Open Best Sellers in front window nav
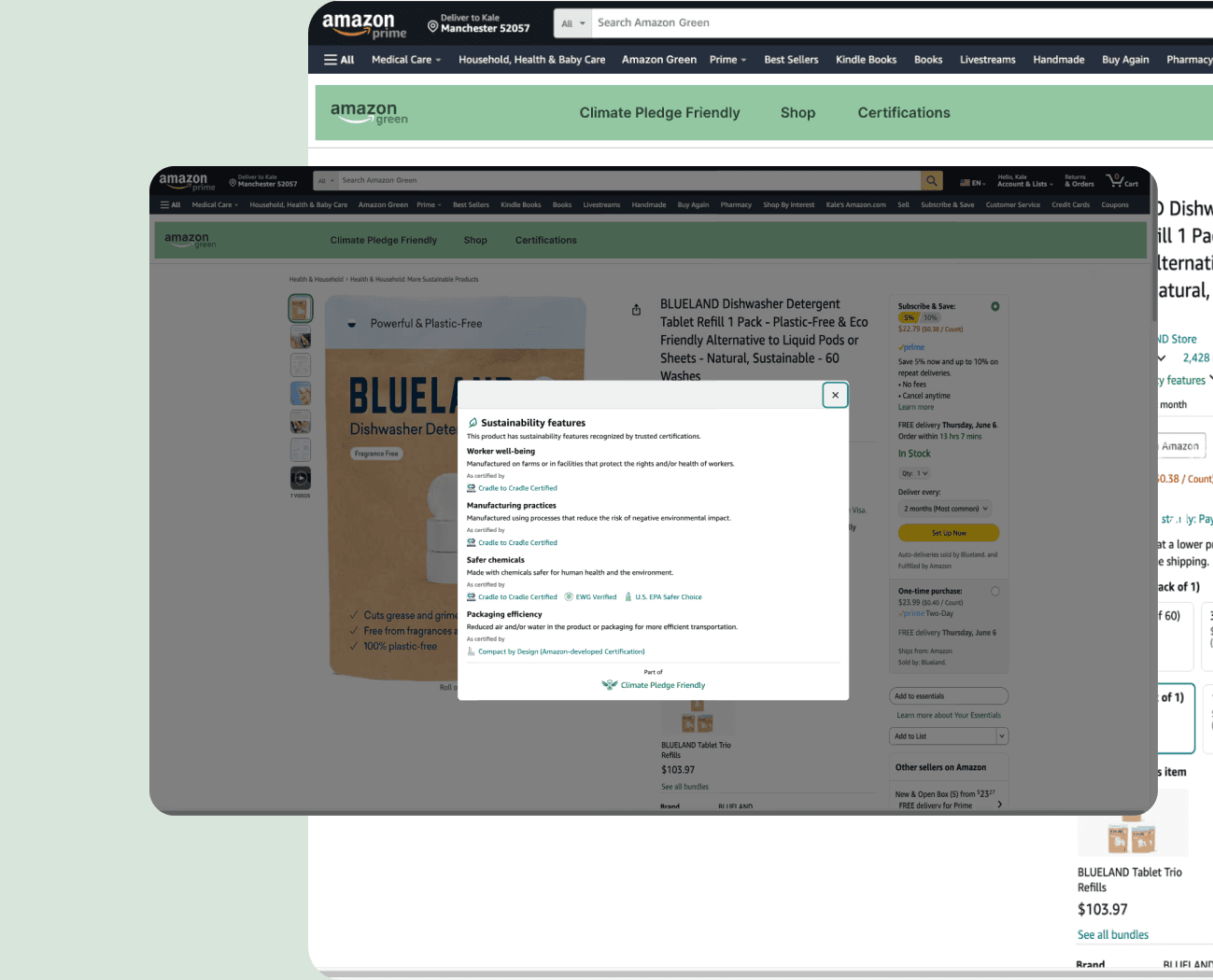The height and width of the screenshot is (980, 1213). 471,205
